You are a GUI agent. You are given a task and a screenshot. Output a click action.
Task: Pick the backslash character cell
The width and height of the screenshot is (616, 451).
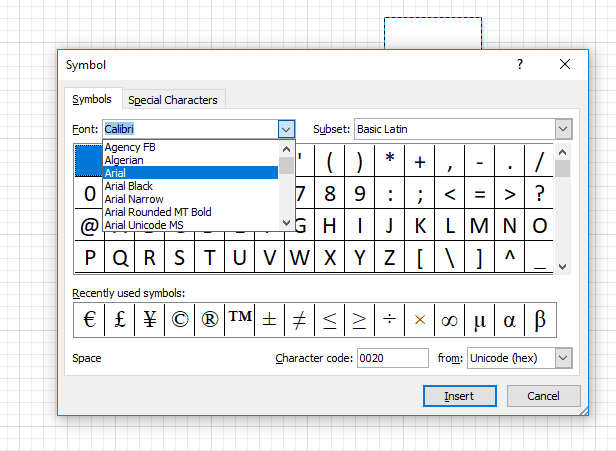click(x=449, y=257)
